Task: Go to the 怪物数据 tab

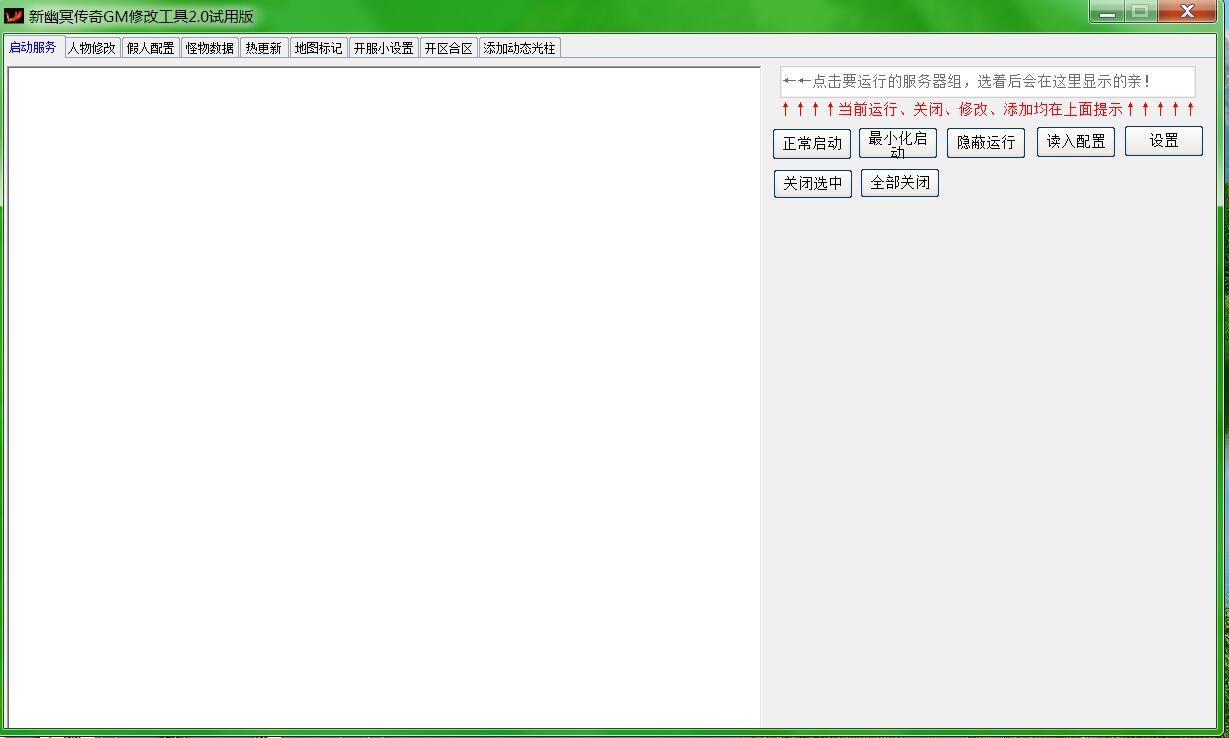Action: pyautogui.click(x=210, y=48)
